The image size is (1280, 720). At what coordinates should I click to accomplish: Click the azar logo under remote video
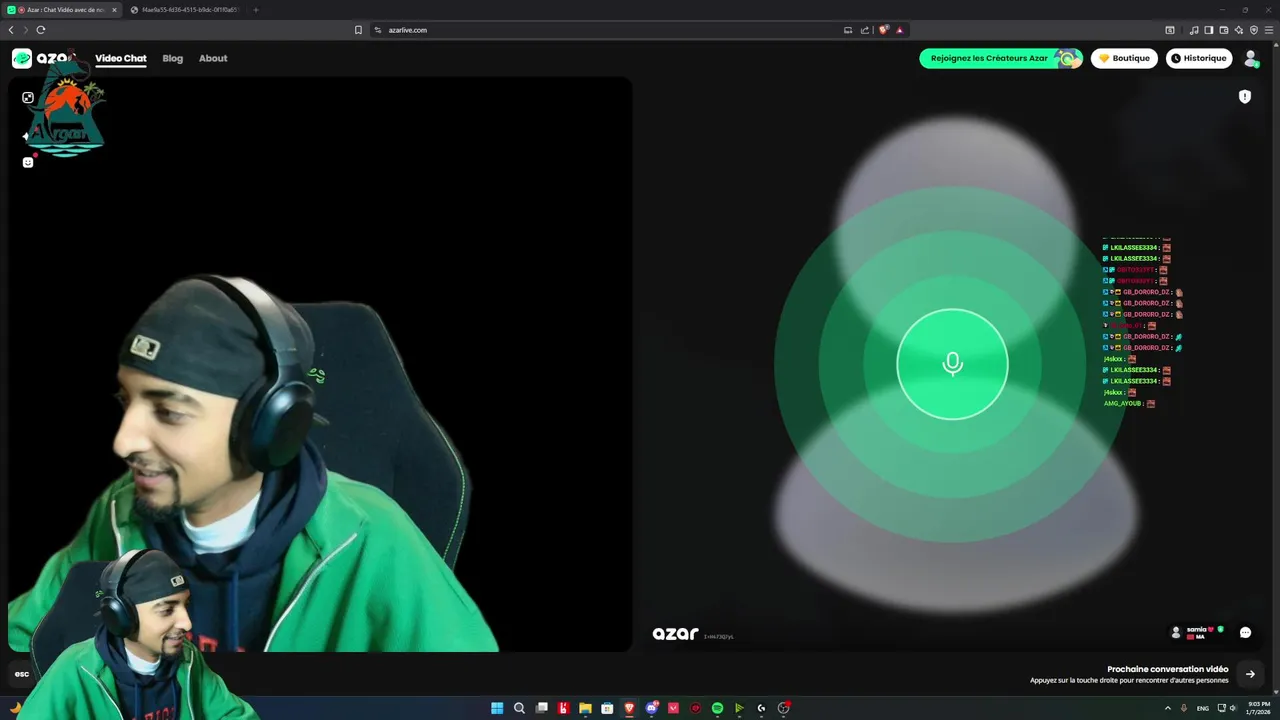click(675, 634)
